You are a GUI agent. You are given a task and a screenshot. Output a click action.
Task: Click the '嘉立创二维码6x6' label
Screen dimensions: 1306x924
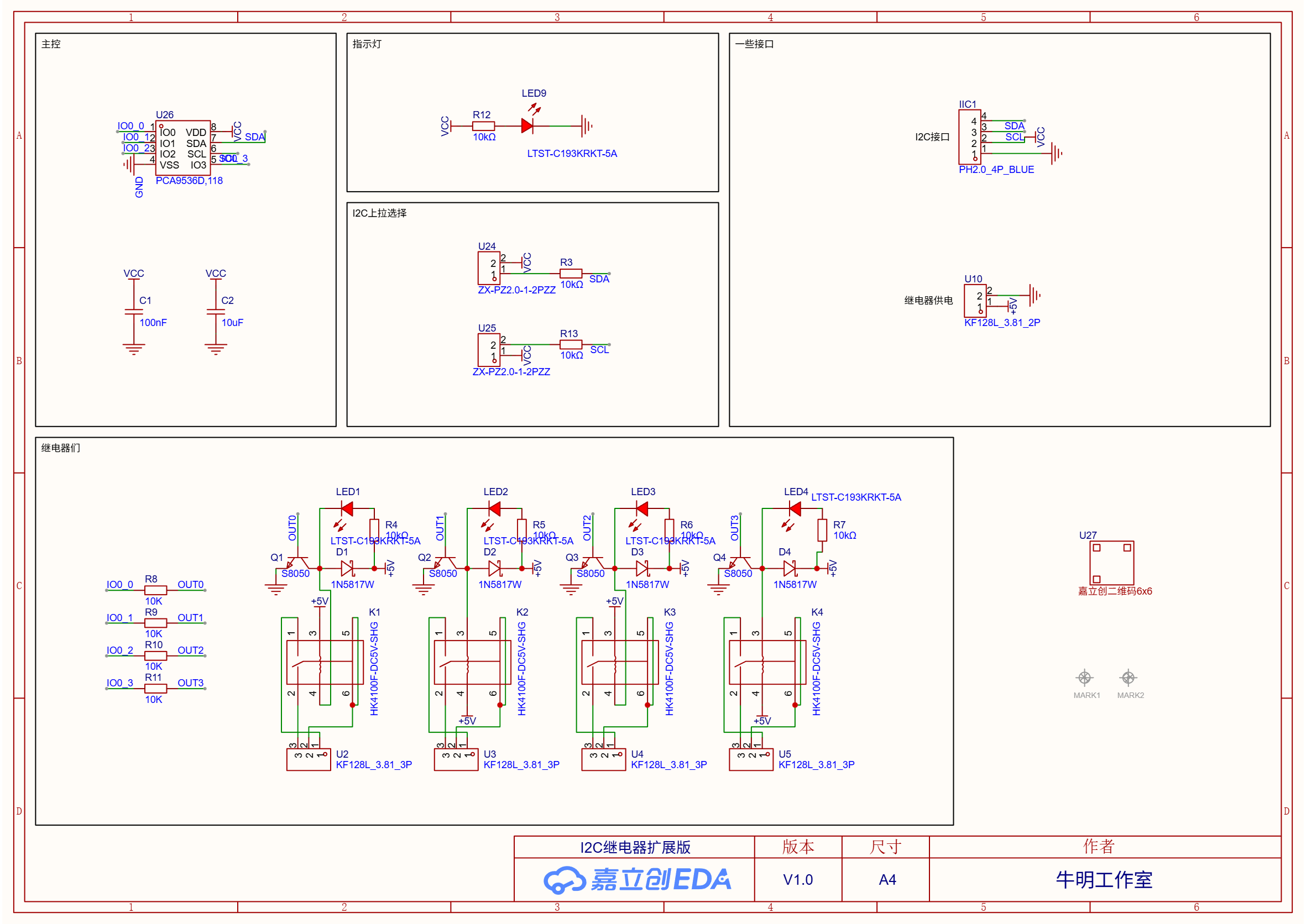[1115, 591]
